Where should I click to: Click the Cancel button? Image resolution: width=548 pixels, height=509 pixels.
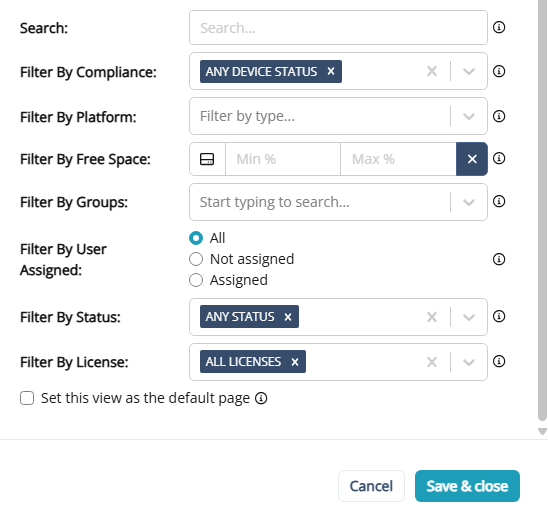(x=371, y=486)
